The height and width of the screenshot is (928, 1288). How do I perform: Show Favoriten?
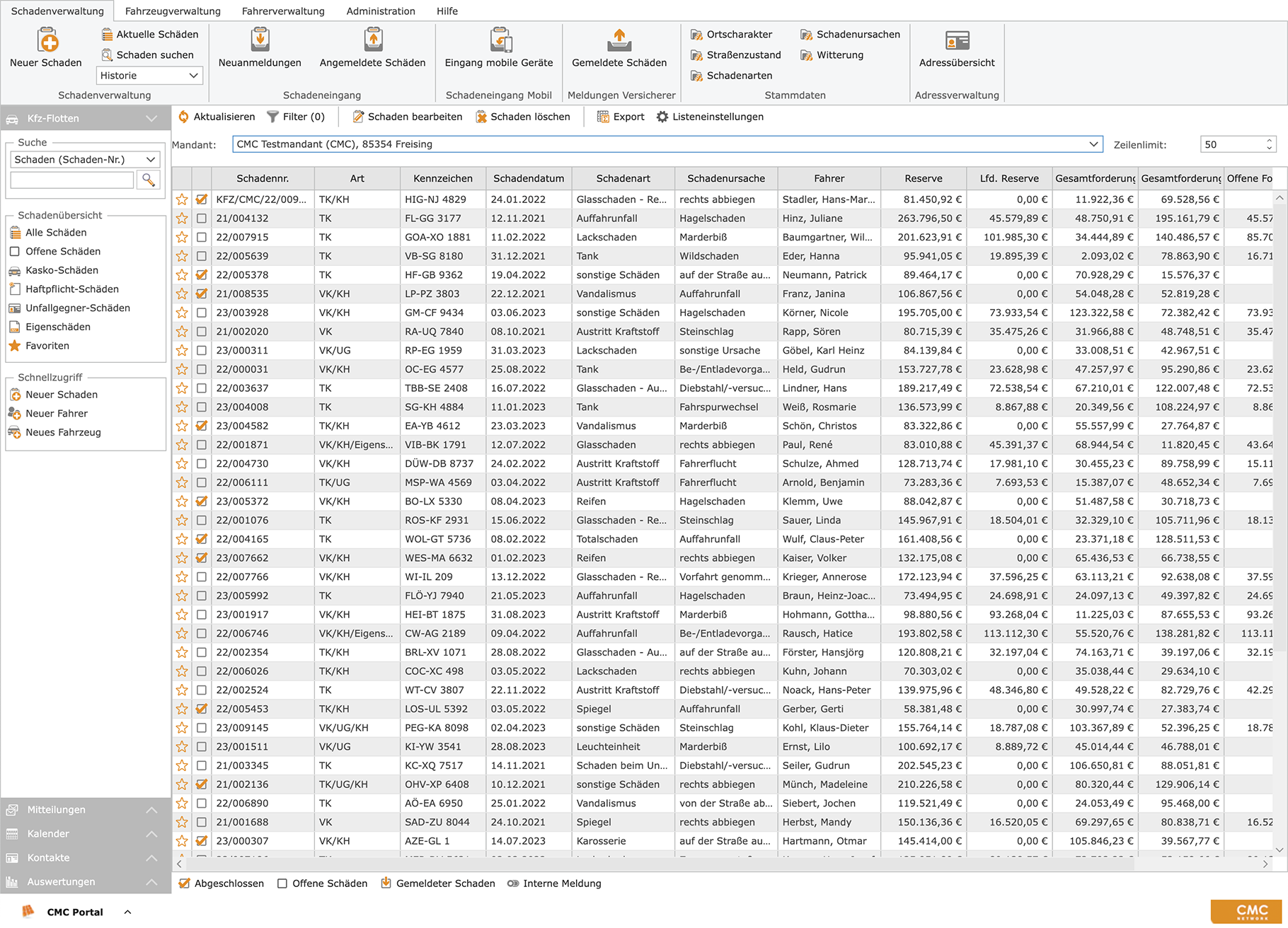pyautogui.click(x=39, y=346)
